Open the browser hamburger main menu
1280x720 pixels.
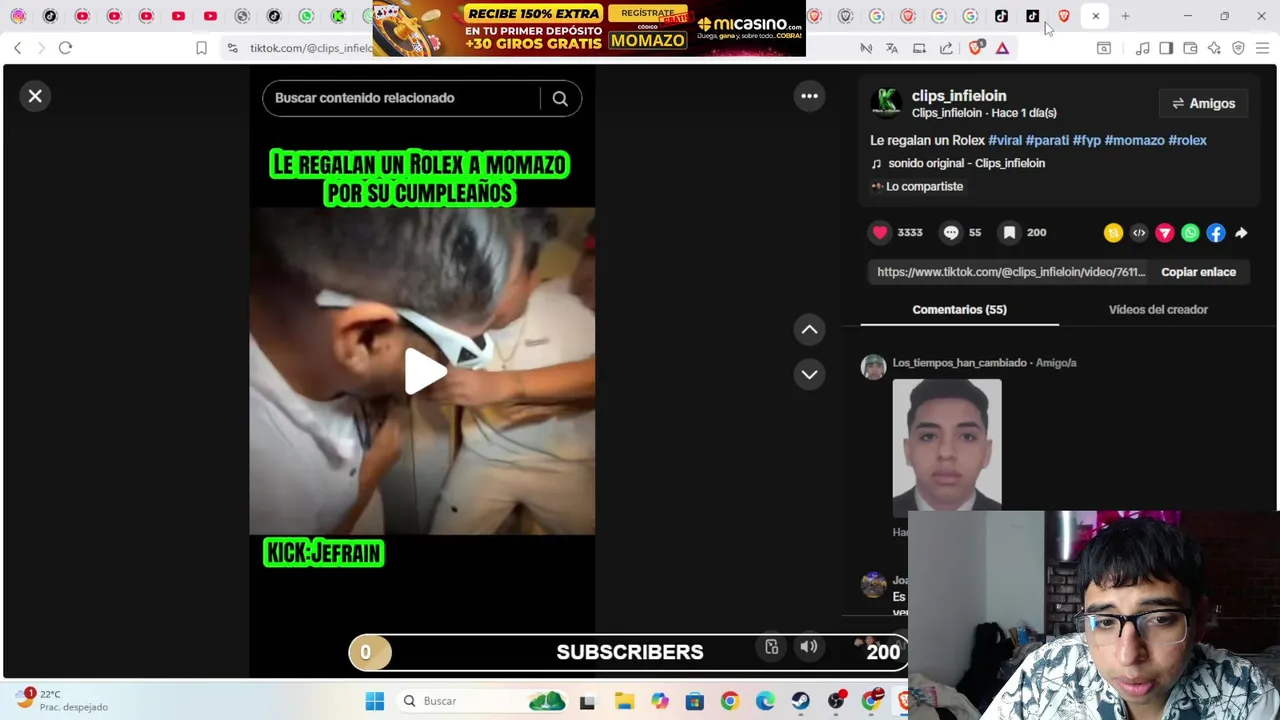1262,48
